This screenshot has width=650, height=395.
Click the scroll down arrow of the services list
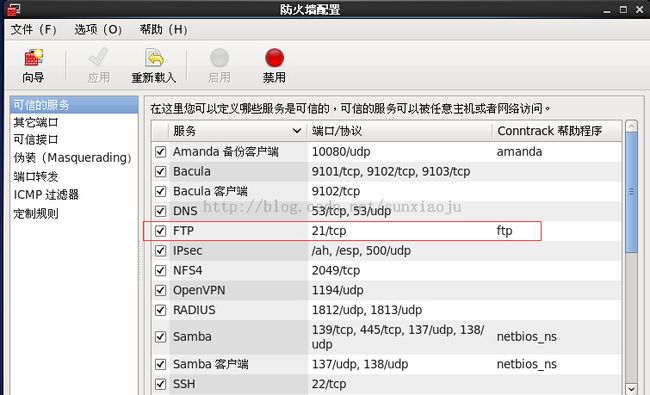coord(631,389)
